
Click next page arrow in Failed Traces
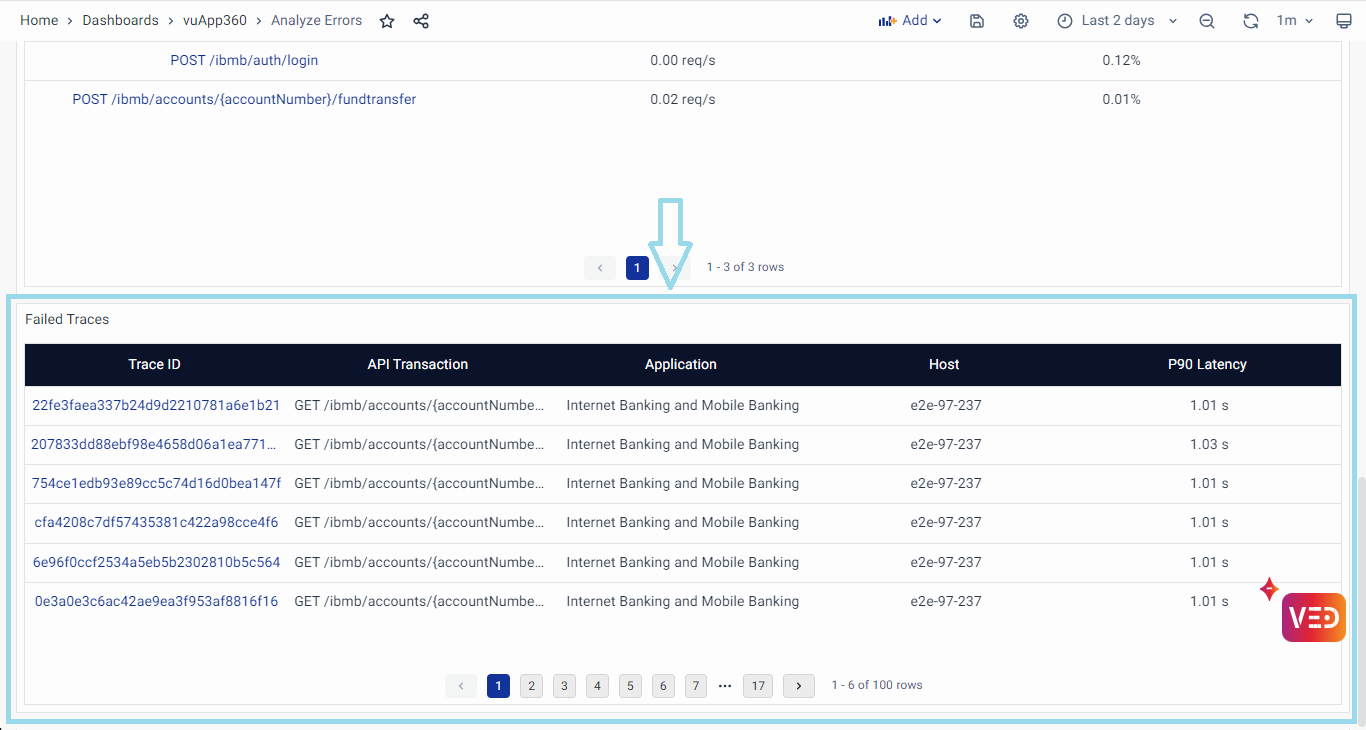798,686
